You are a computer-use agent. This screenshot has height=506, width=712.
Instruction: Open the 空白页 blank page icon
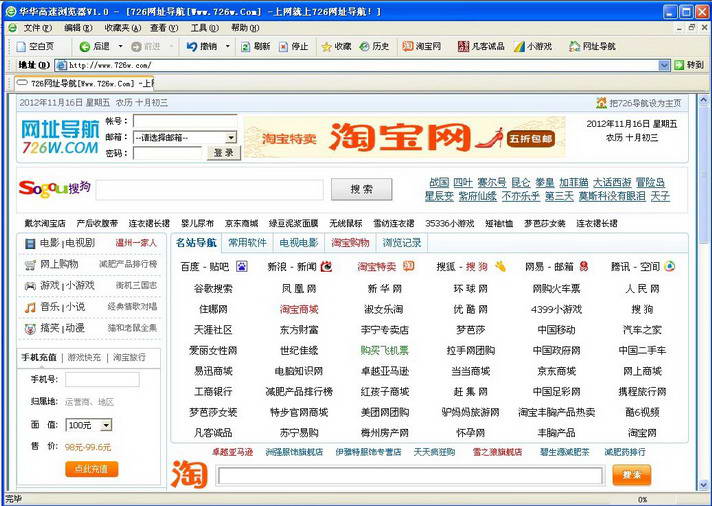point(35,46)
